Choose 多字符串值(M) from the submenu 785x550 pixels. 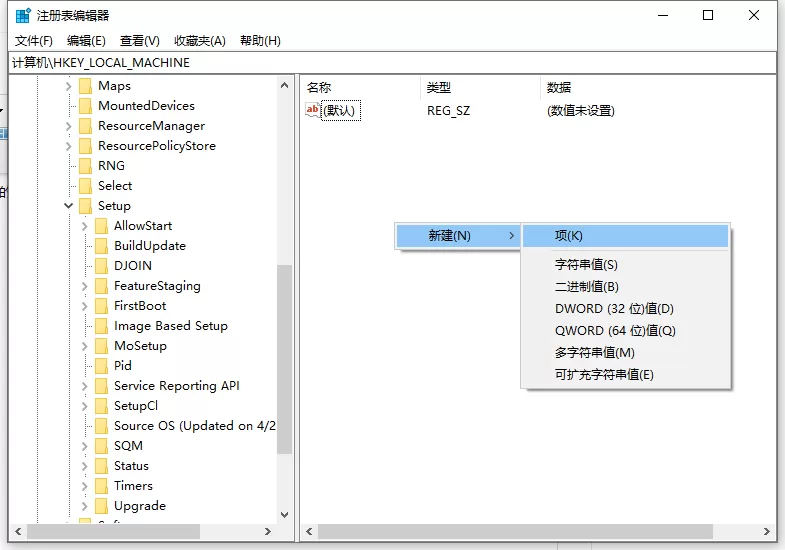coord(625,352)
